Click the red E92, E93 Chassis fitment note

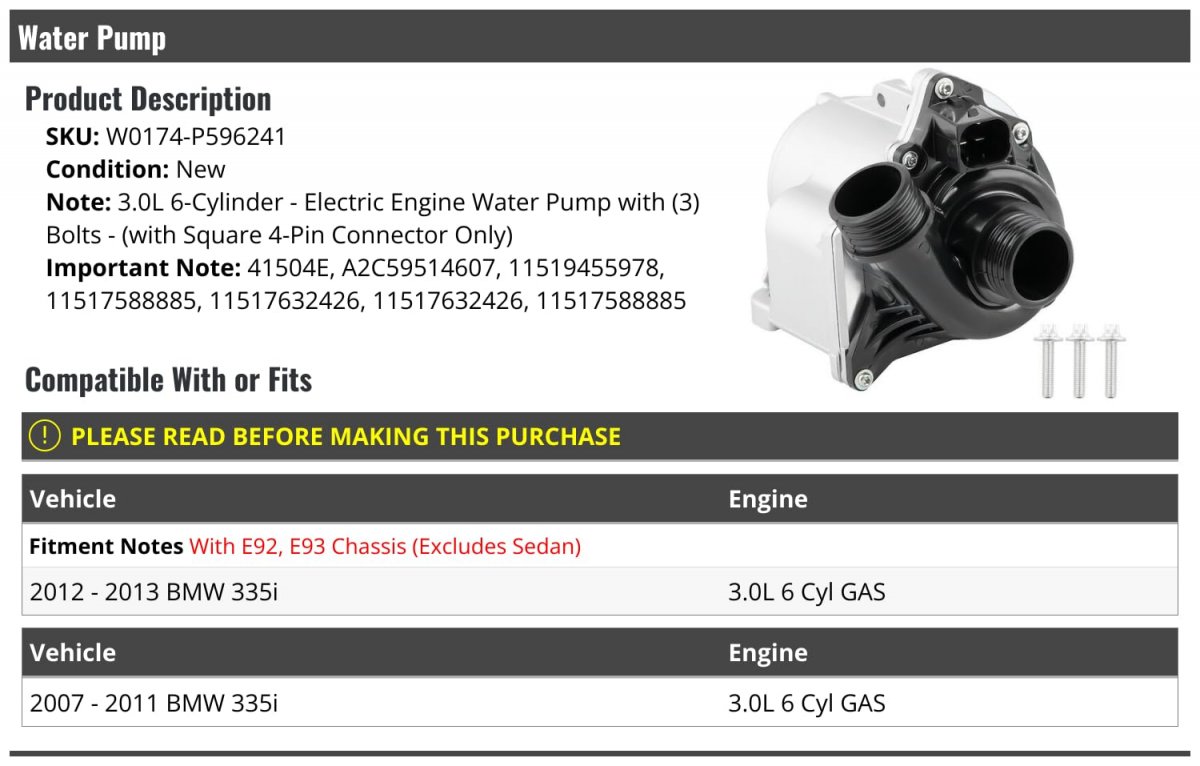point(385,546)
